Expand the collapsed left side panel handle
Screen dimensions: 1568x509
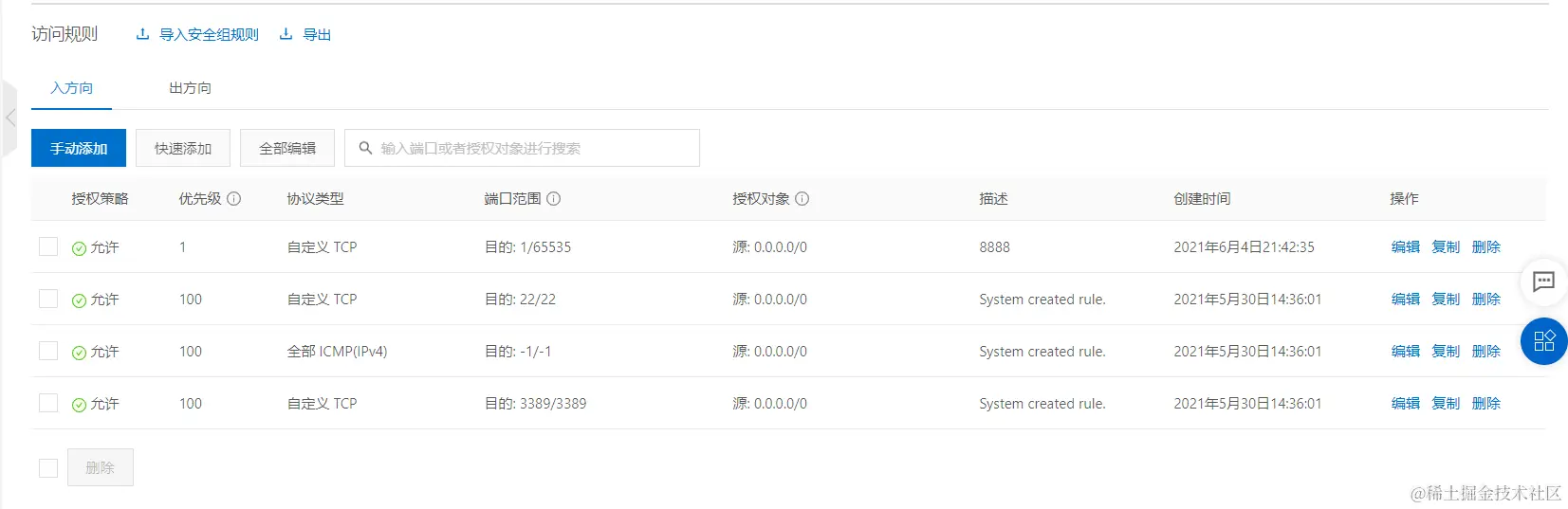pyautogui.click(x=9, y=118)
